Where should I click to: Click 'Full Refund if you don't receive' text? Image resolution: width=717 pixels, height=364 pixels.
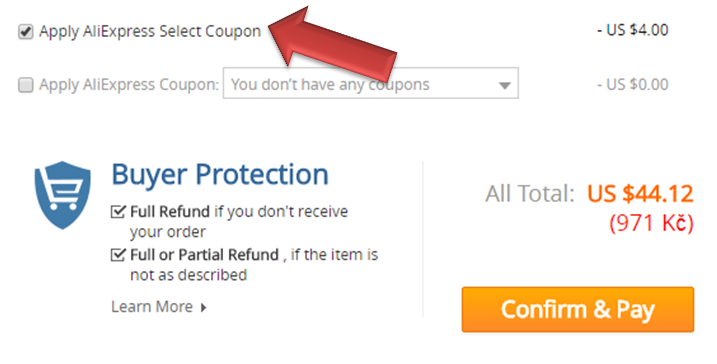click(239, 212)
